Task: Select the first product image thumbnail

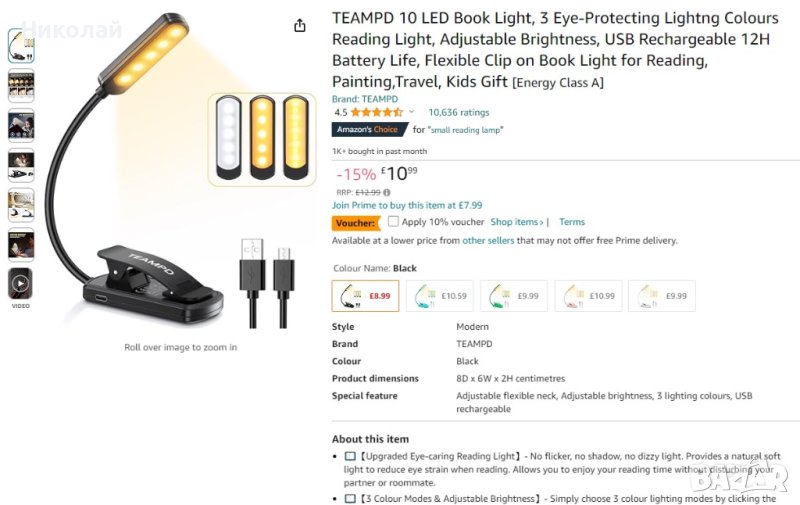Action: [21, 45]
